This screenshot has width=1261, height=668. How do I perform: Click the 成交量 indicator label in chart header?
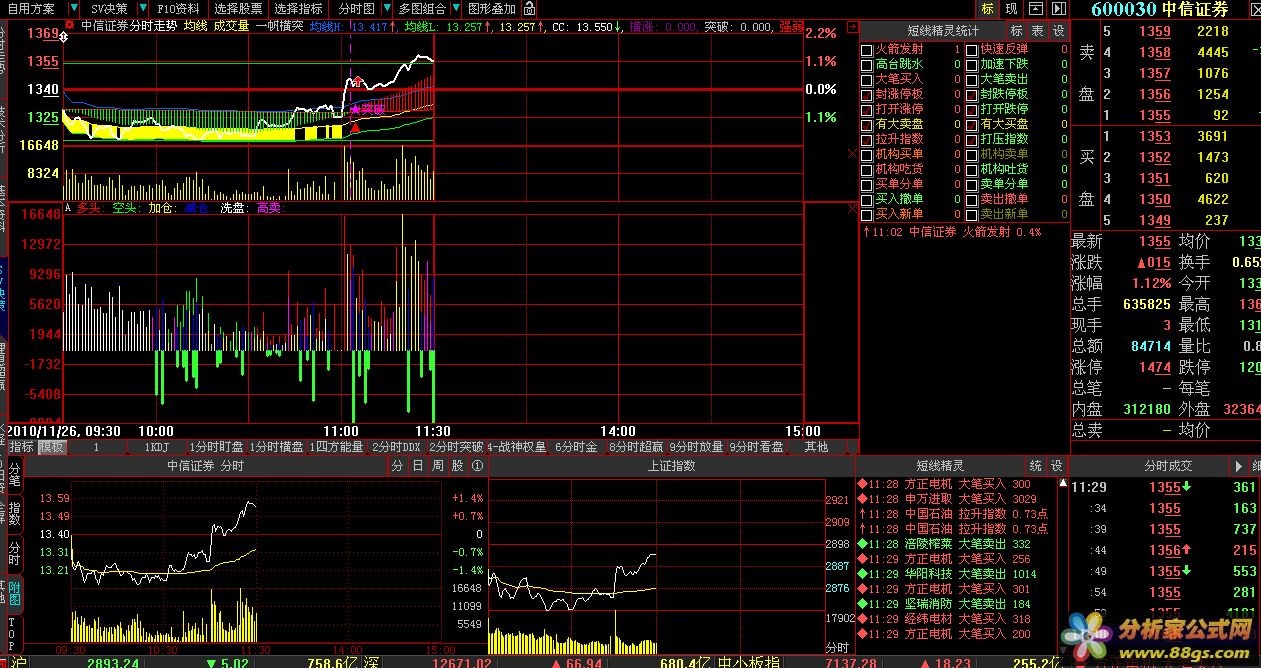coord(232,27)
